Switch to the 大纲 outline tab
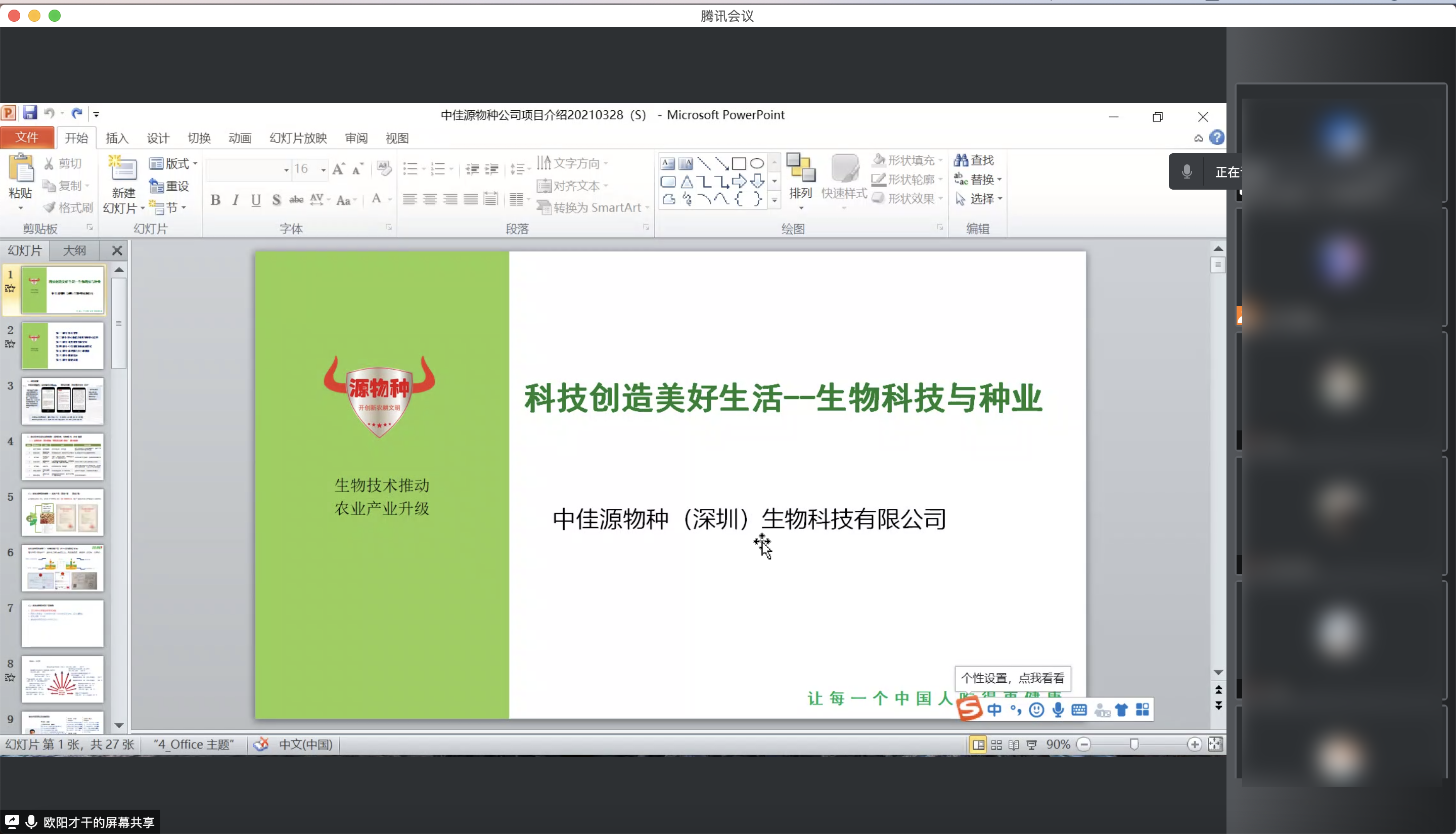This screenshot has height=834, width=1456. [x=74, y=250]
